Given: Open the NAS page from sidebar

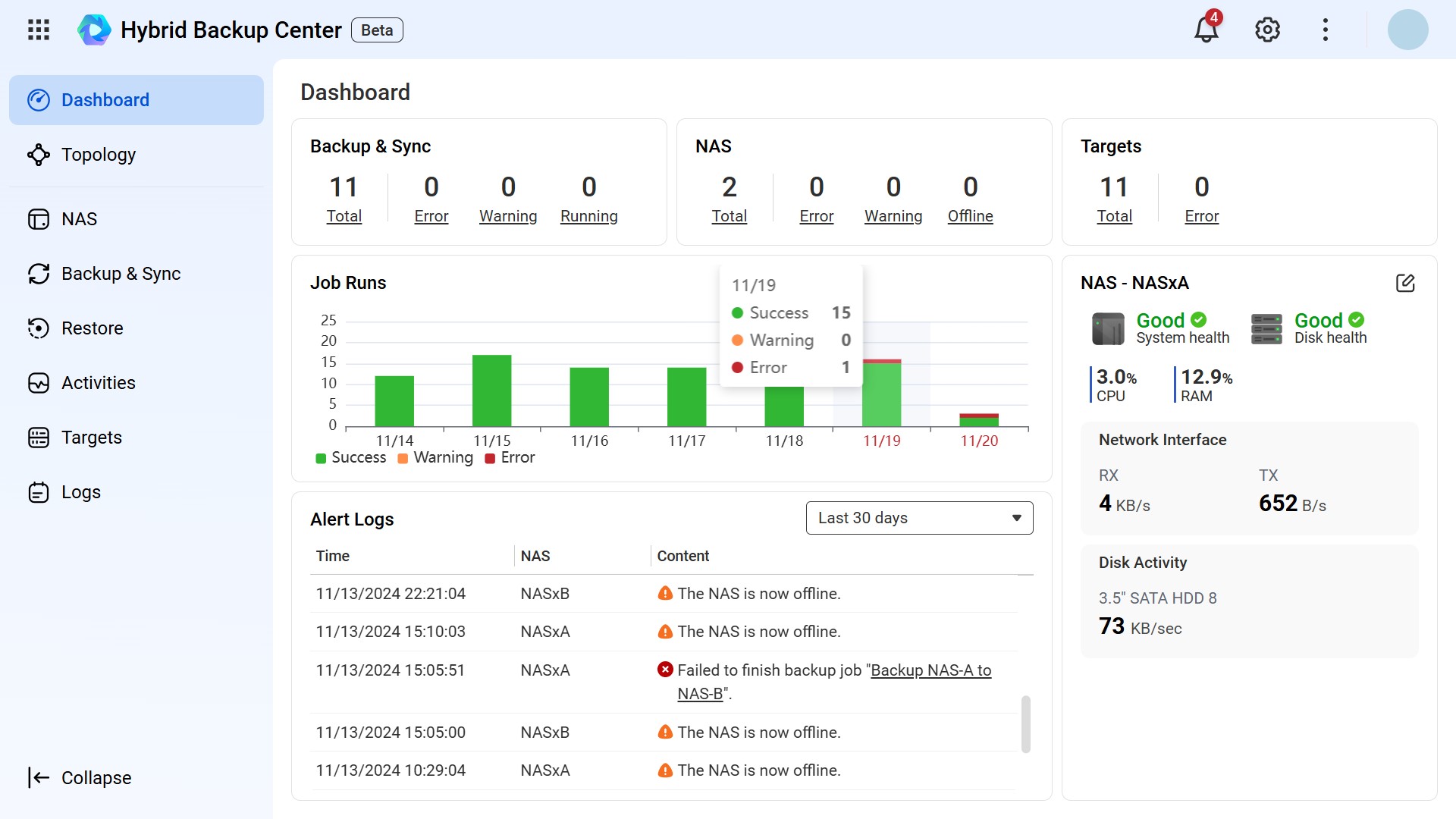Looking at the screenshot, I should click(x=136, y=219).
